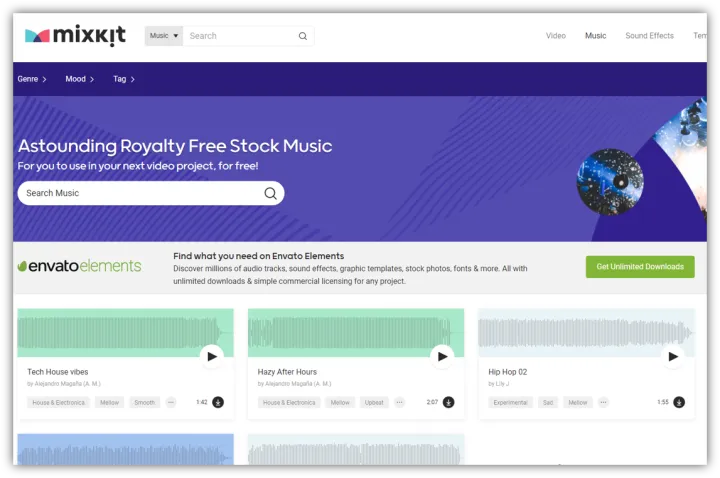Play the Tech House vibes track
The image size is (720, 478).
pyautogui.click(x=212, y=356)
